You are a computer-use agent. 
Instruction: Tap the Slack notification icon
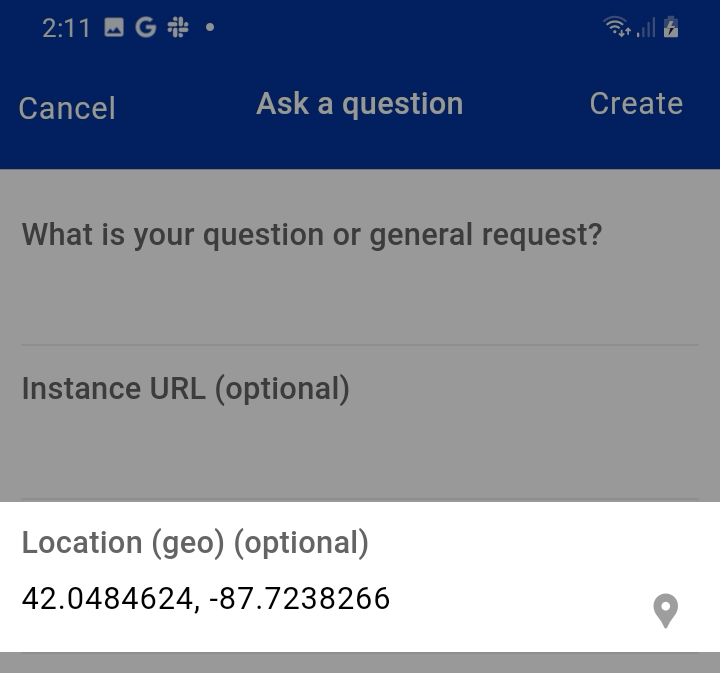[178, 28]
